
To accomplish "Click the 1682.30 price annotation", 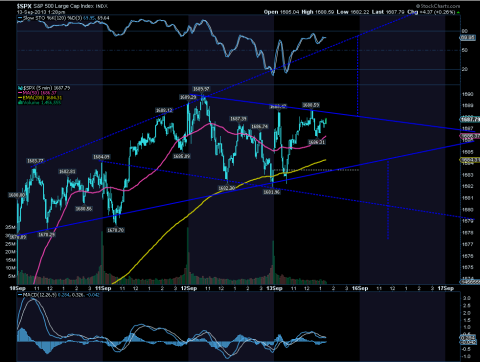I will [227, 188].
